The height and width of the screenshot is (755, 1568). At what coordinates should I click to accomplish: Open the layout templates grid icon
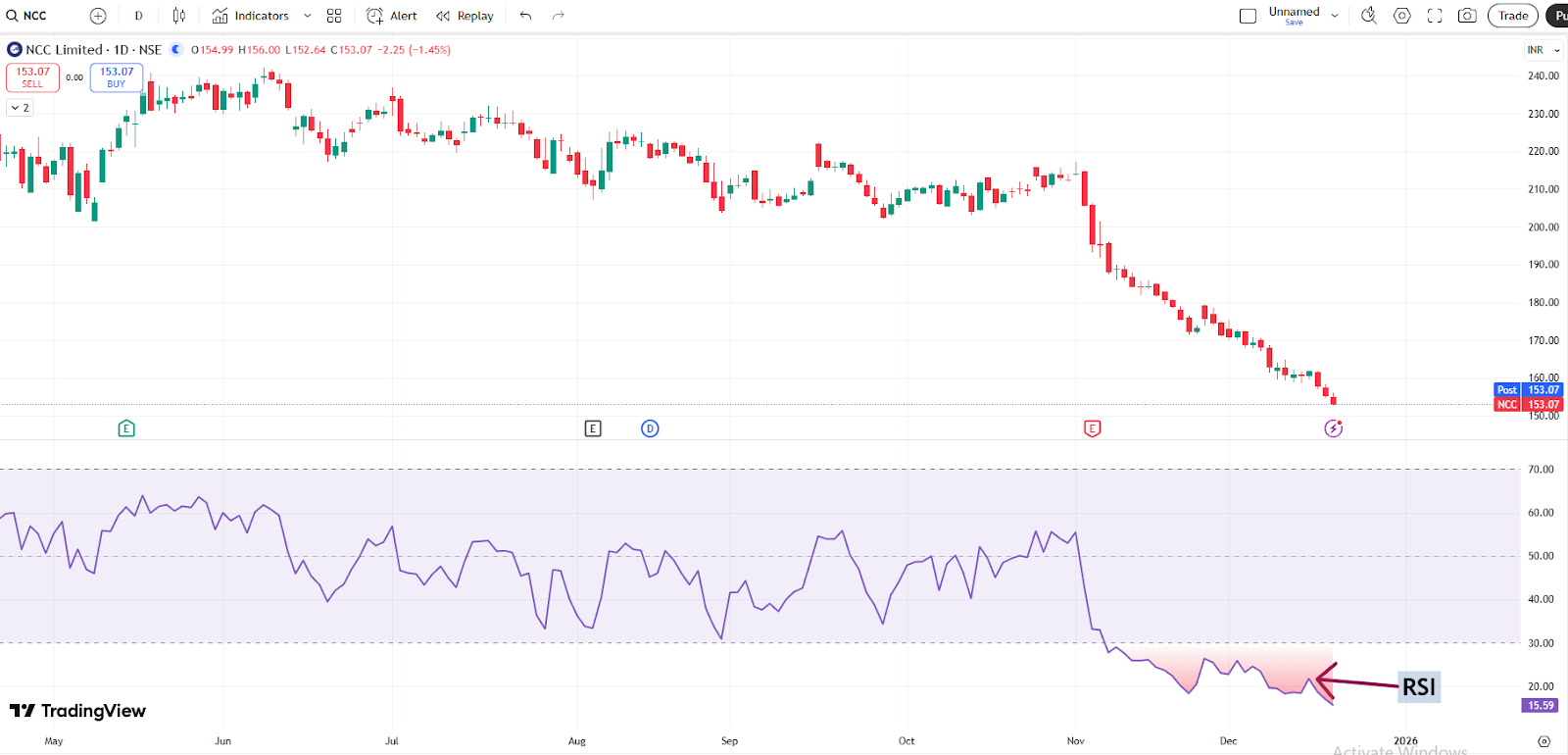click(x=334, y=16)
